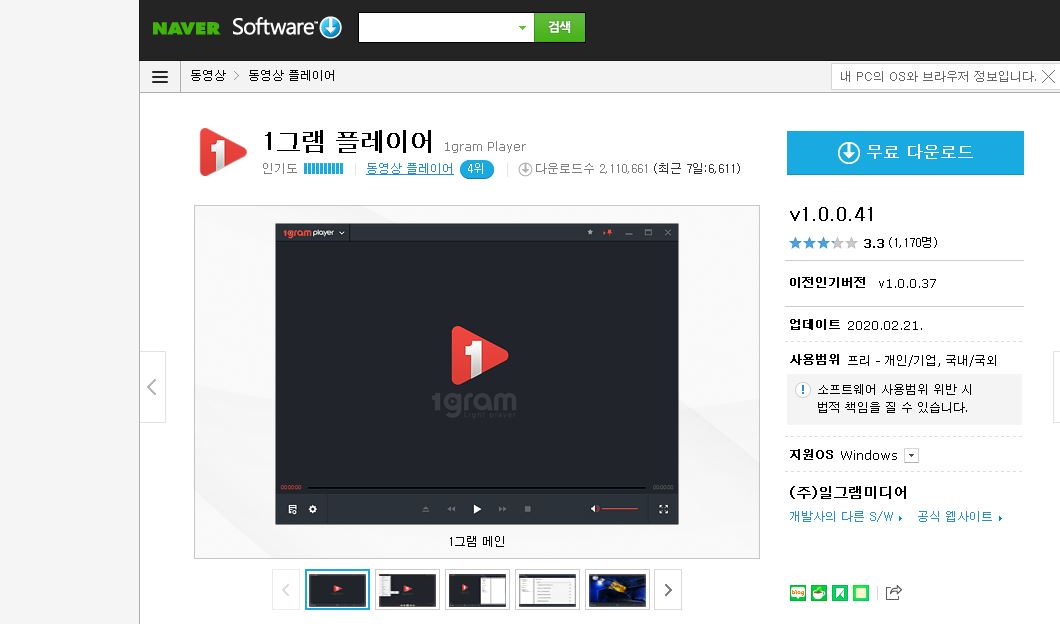Open the 동영상 플레이어 breadcrumb
This screenshot has width=1060, height=624.
click(291, 76)
